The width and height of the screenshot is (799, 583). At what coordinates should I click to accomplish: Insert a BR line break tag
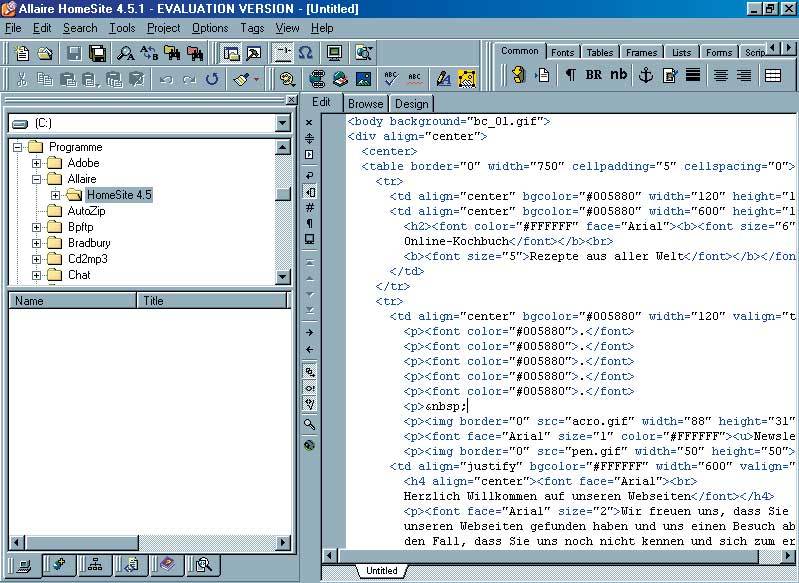(594, 75)
